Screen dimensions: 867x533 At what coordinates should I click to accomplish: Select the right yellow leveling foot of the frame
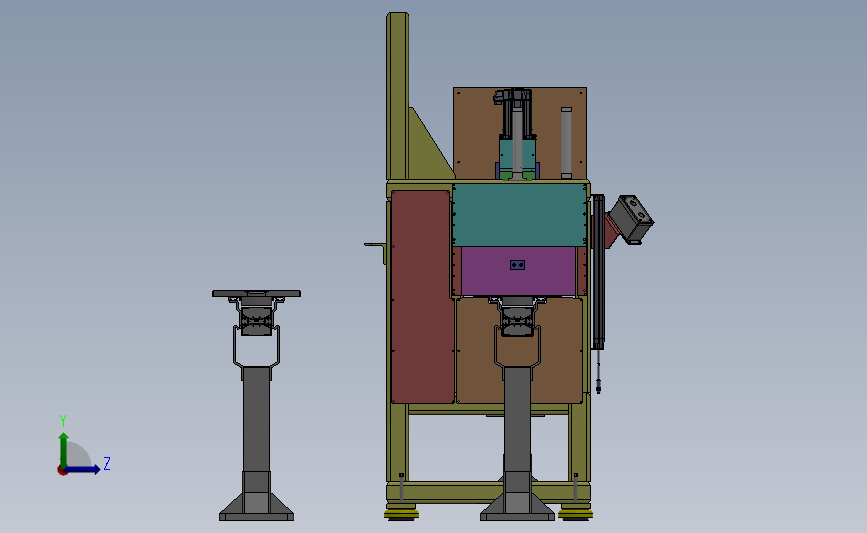576,514
